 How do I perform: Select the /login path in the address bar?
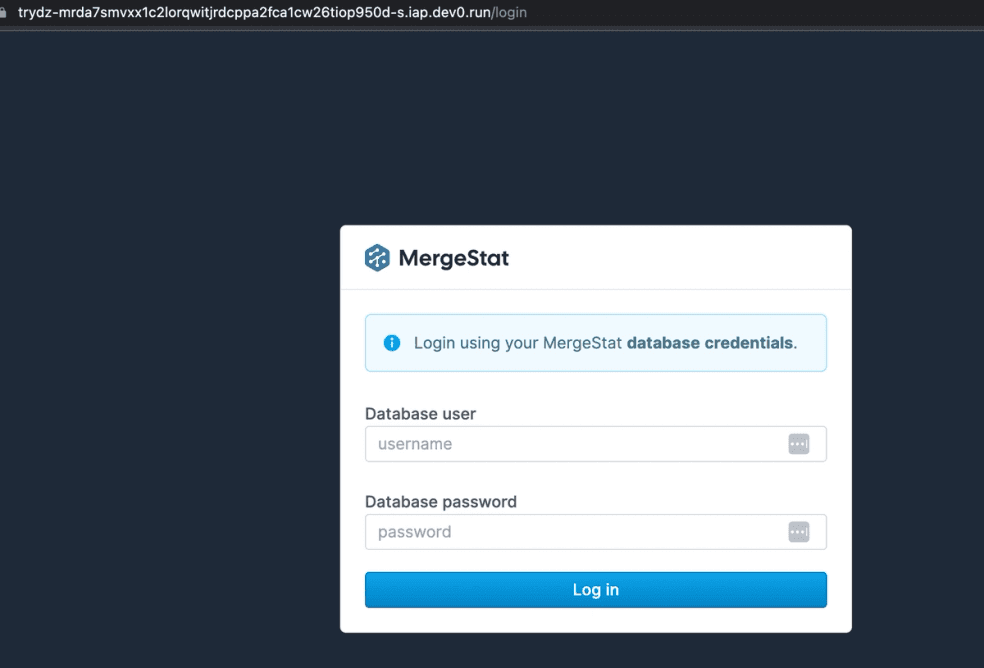pyautogui.click(x=510, y=12)
